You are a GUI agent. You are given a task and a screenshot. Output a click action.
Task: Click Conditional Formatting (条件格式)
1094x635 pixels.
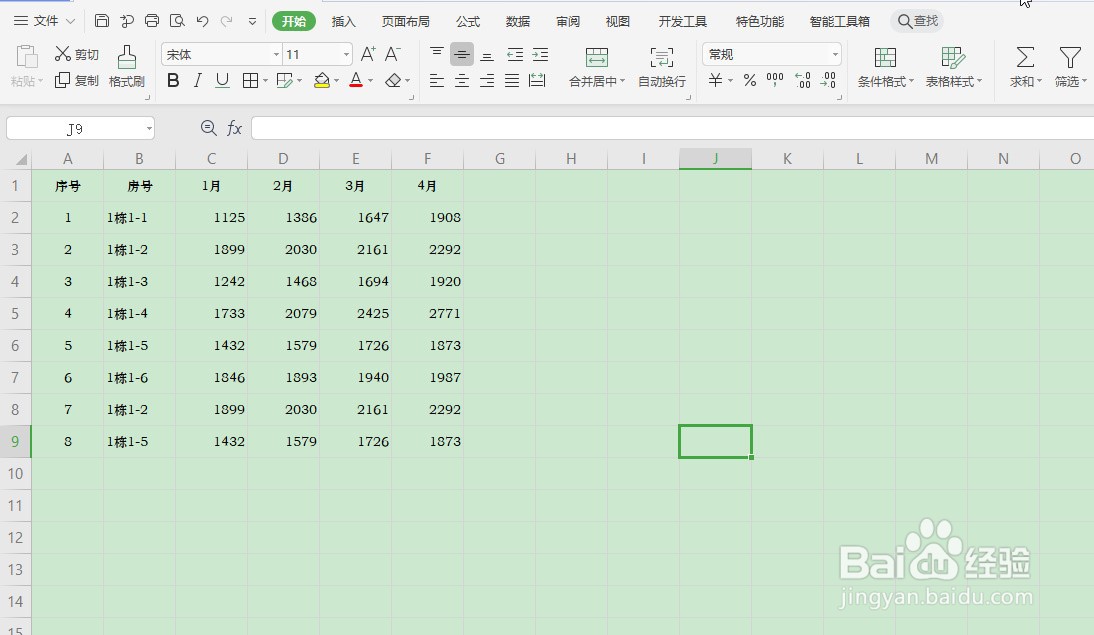pyautogui.click(x=885, y=67)
